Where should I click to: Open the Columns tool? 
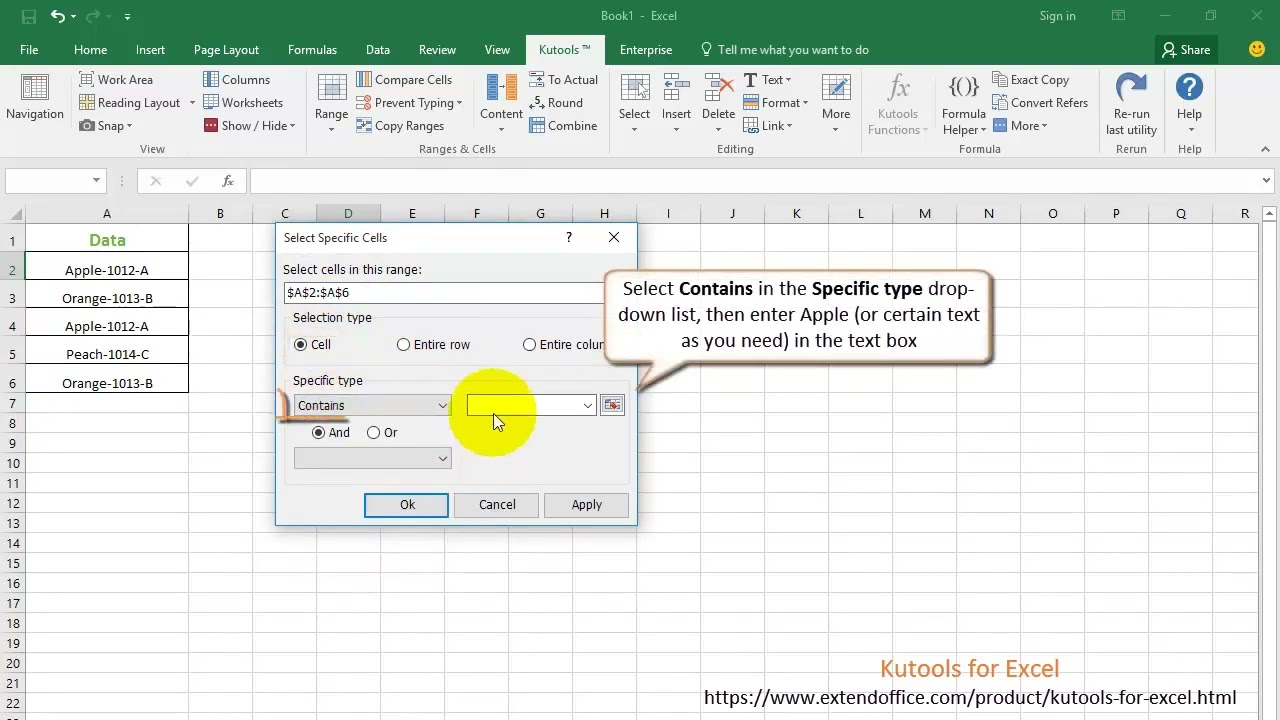pyautogui.click(x=236, y=80)
